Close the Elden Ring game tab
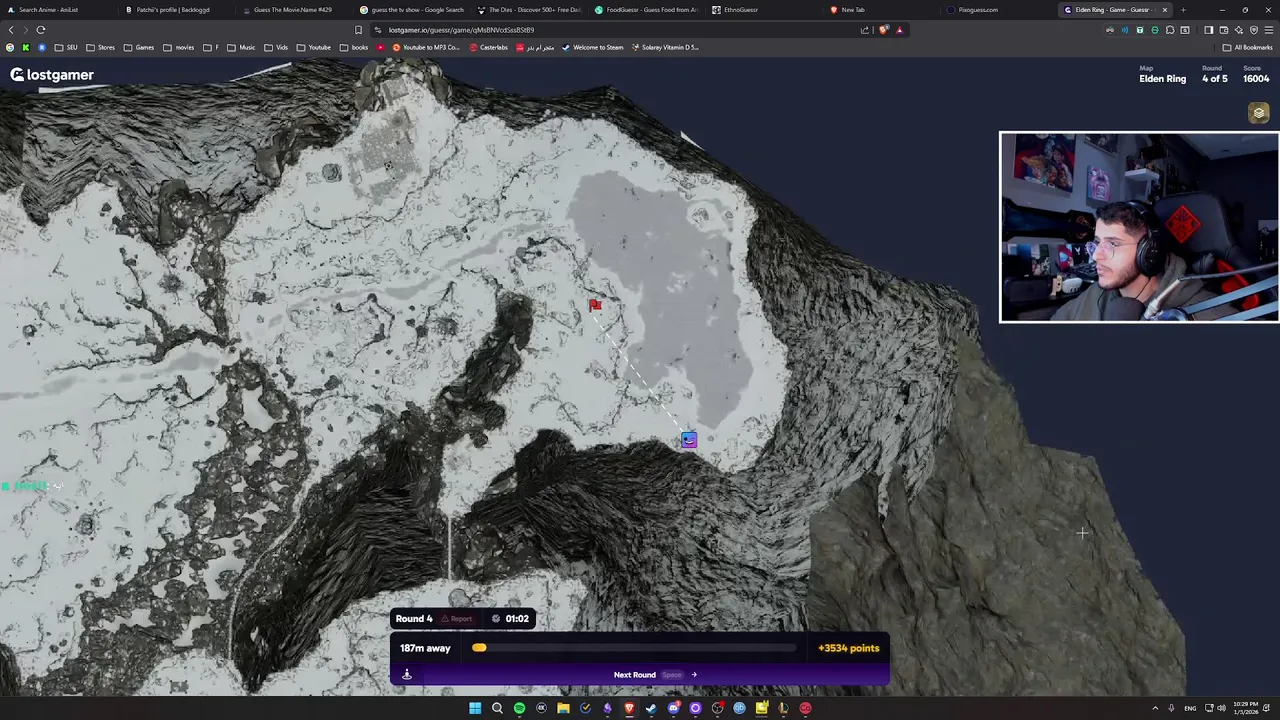 coord(1164,10)
